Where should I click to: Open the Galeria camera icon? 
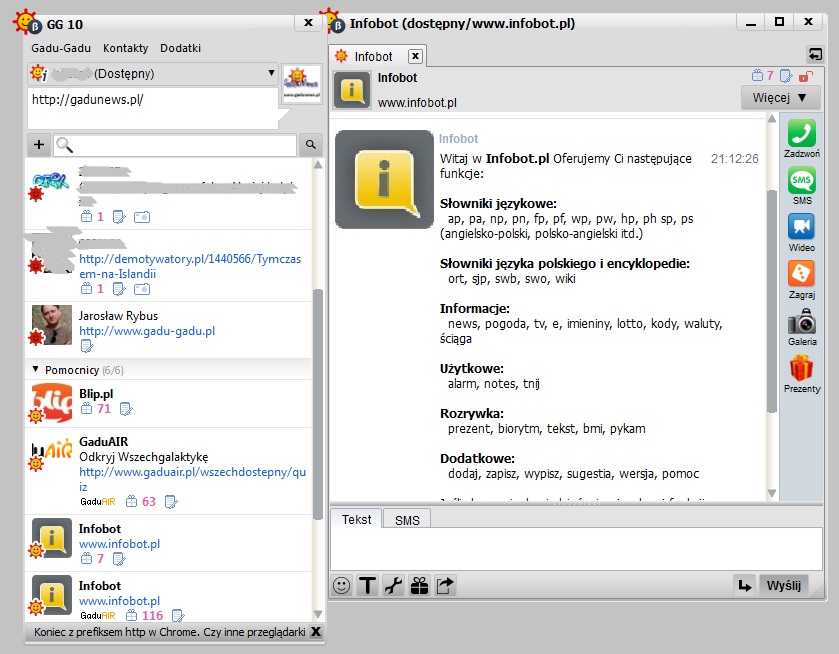click(802, 322)
